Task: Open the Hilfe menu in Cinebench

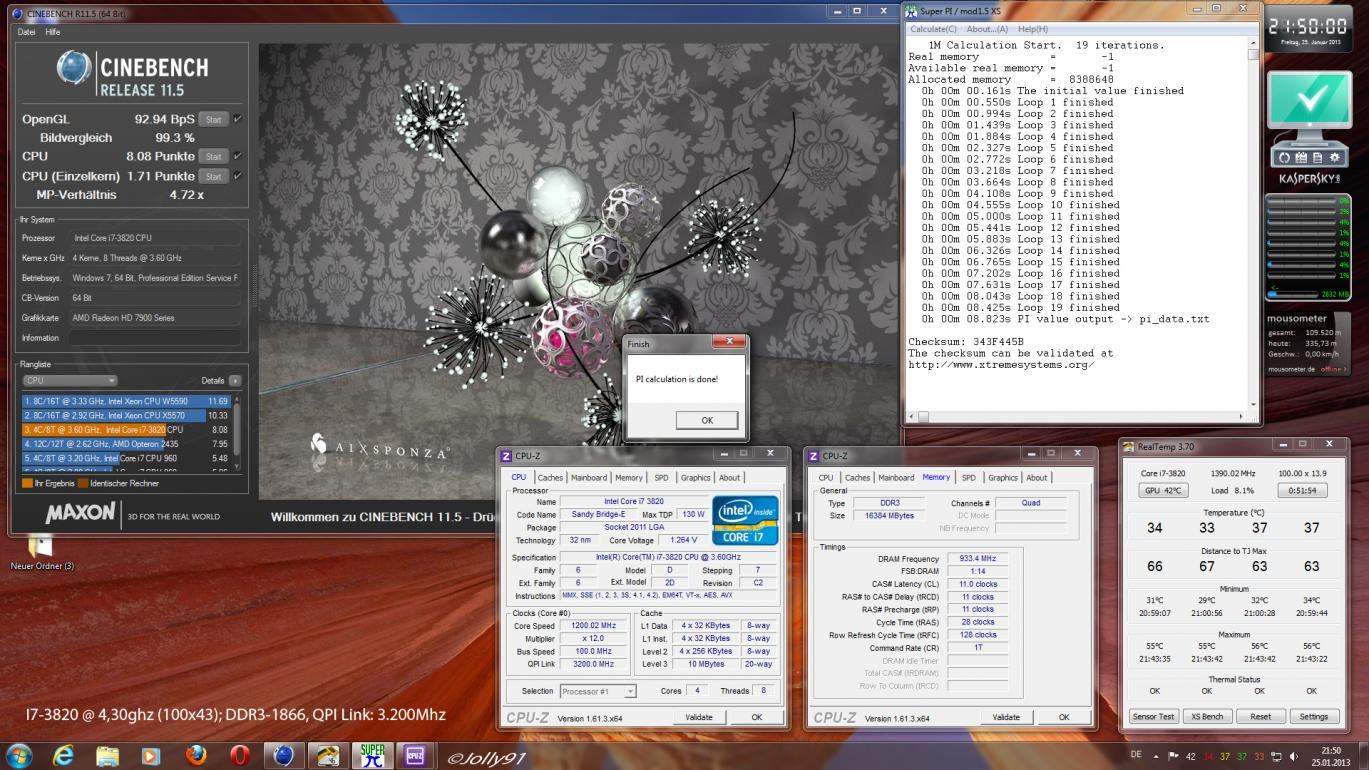Action: tap(52, 32)
